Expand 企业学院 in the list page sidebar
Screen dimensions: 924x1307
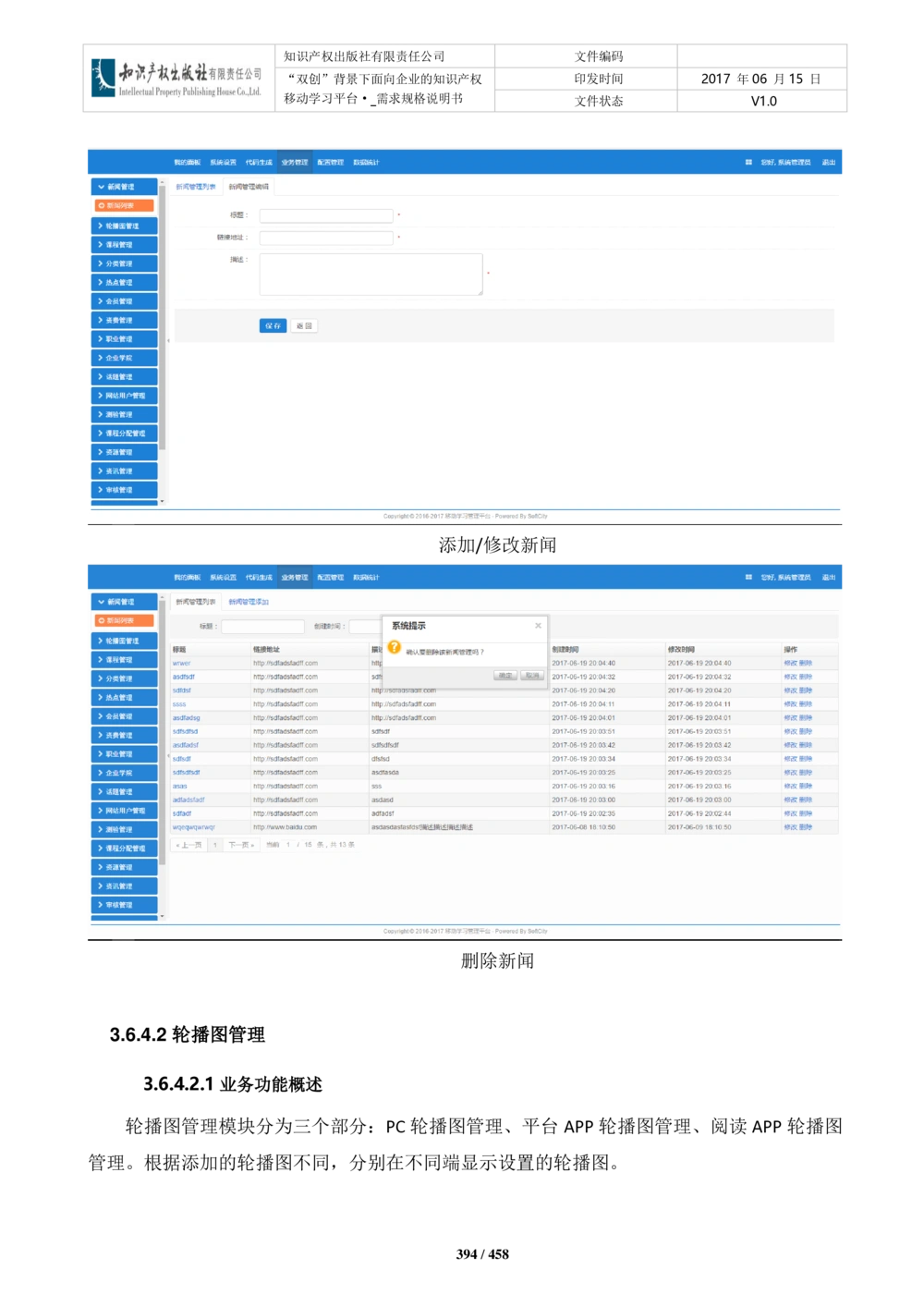click(x=124, y=773)
